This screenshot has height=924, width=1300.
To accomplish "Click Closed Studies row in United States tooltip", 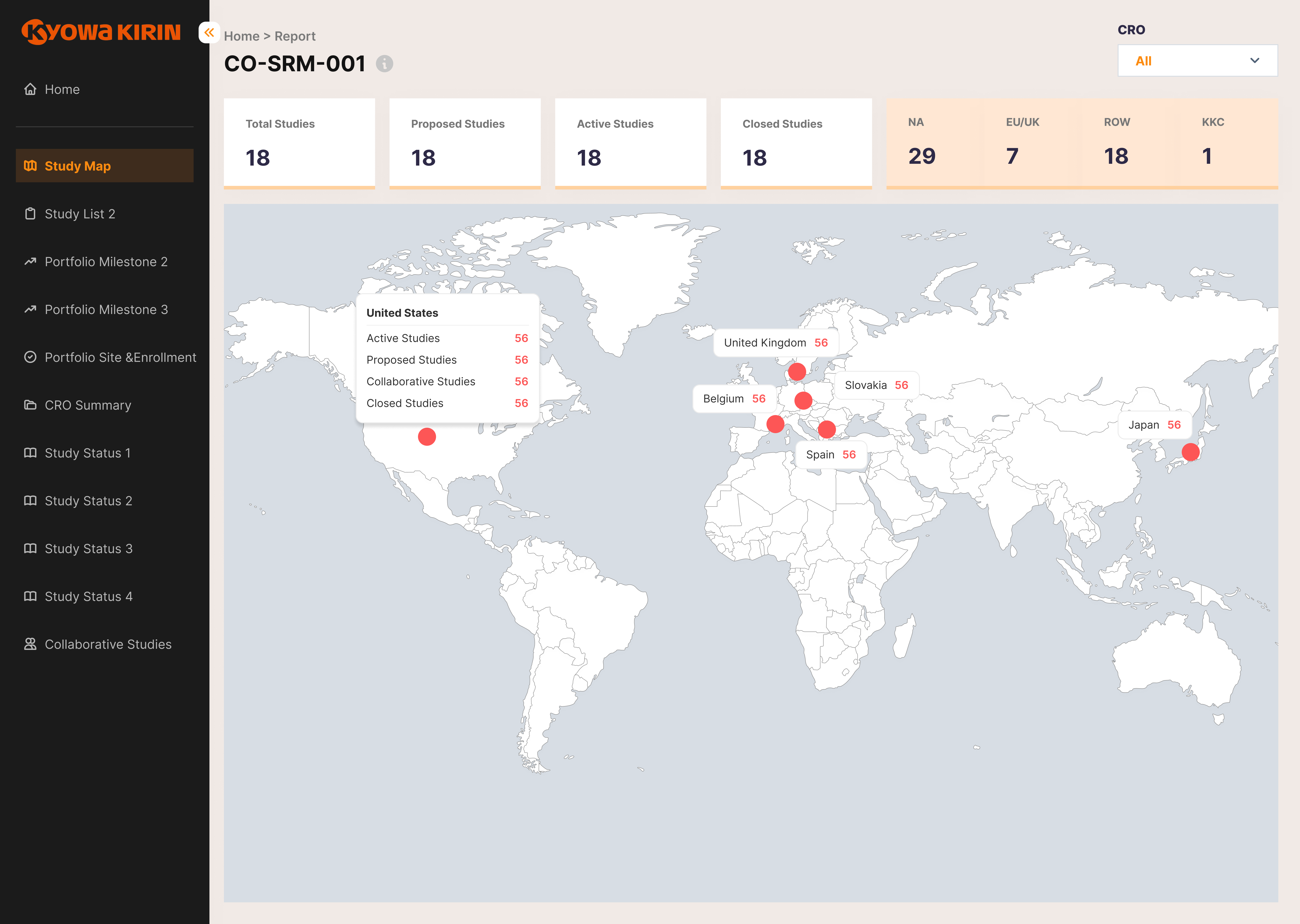I will (447, 403).
